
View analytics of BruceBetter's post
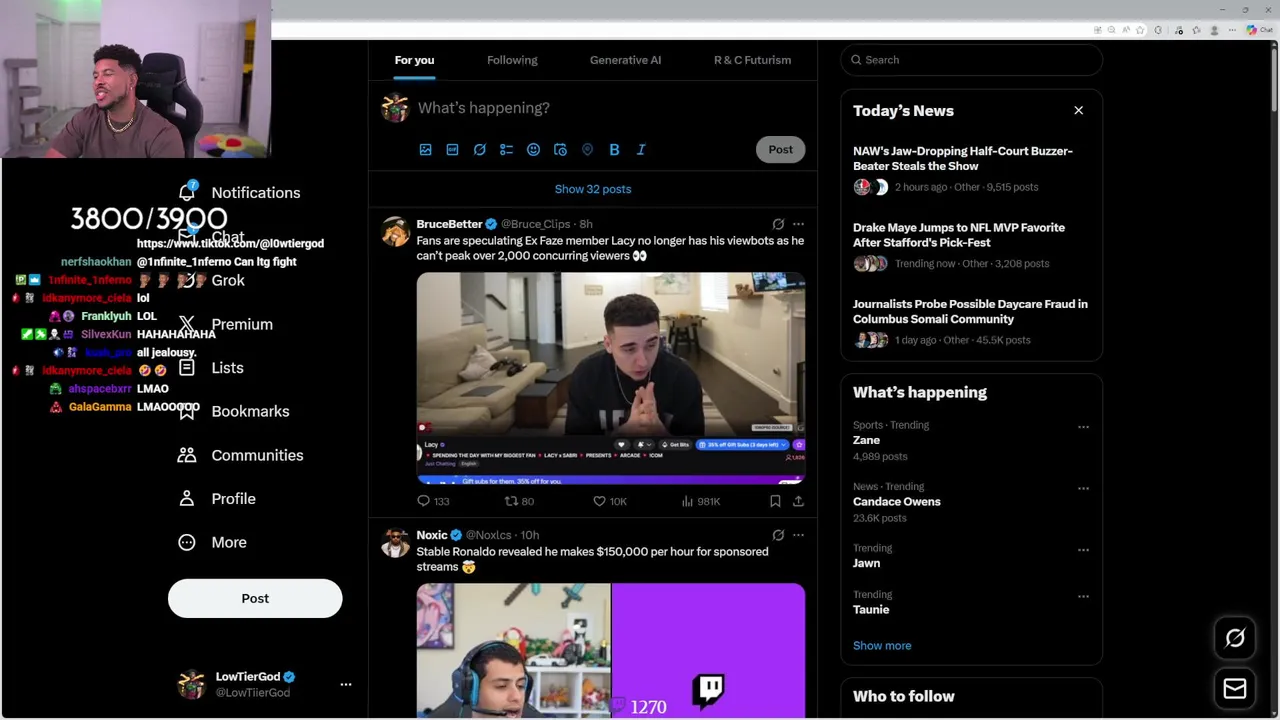700,501
